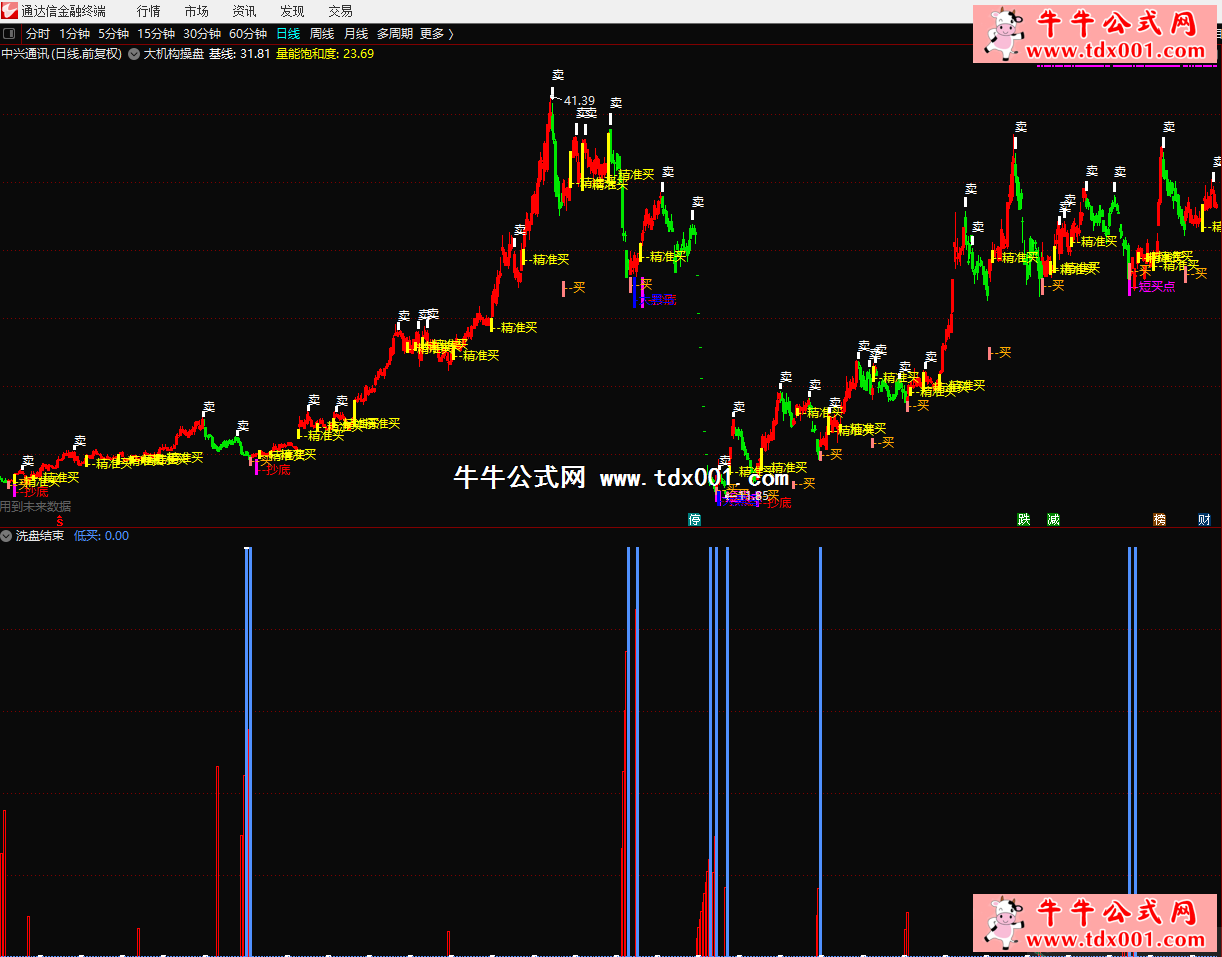Toggle the side panel icon before 分时

pos(10,33)
